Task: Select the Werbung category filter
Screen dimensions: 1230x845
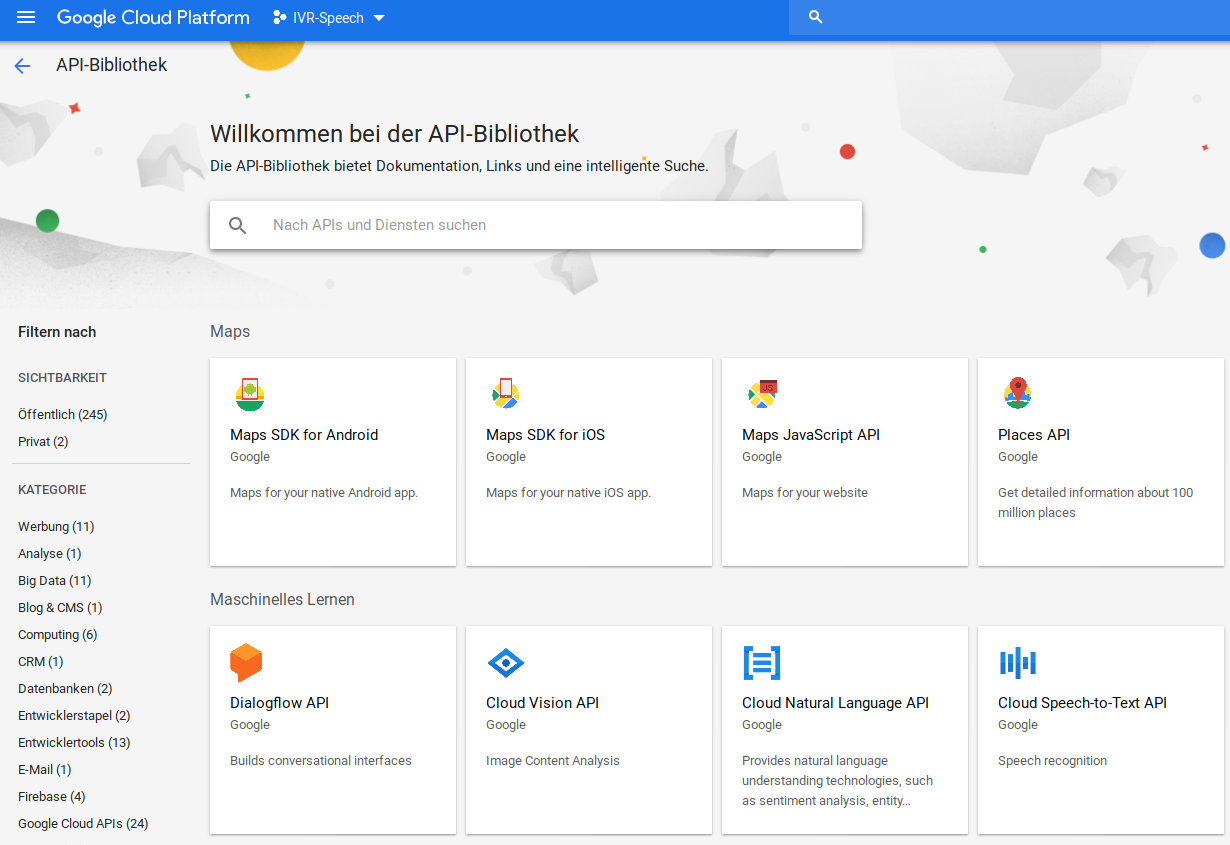Action: point(56,526)
